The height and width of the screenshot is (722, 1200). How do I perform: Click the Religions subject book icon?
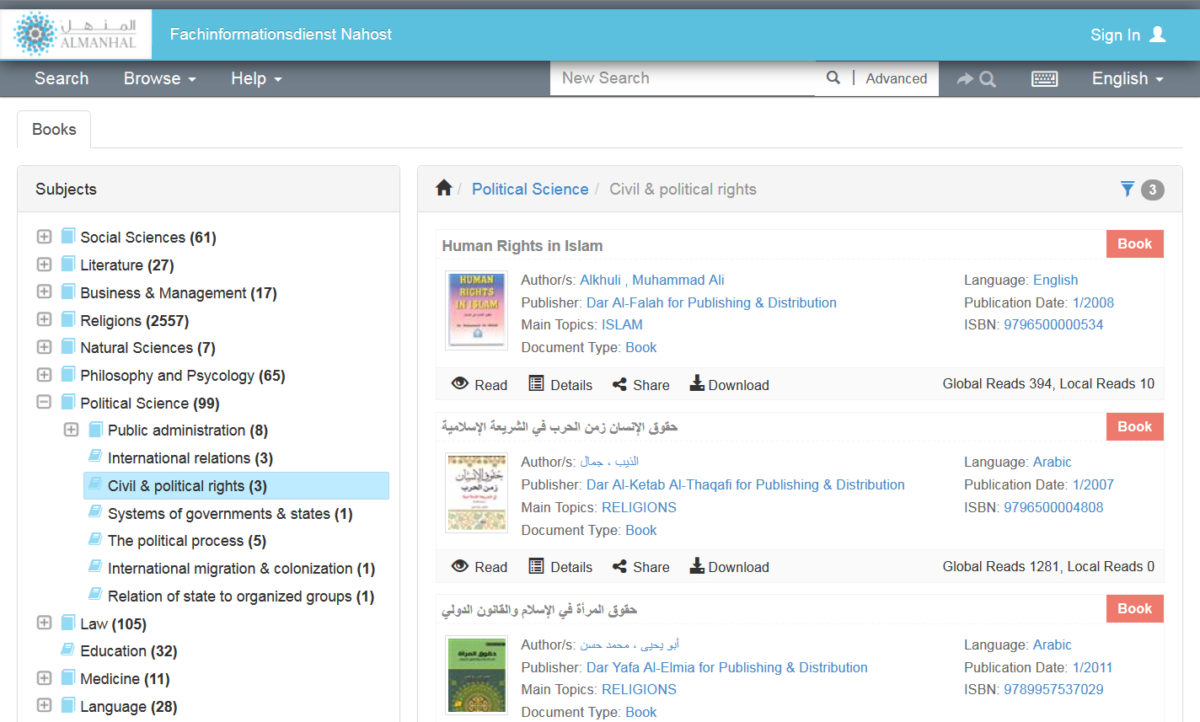coord(68,320)
